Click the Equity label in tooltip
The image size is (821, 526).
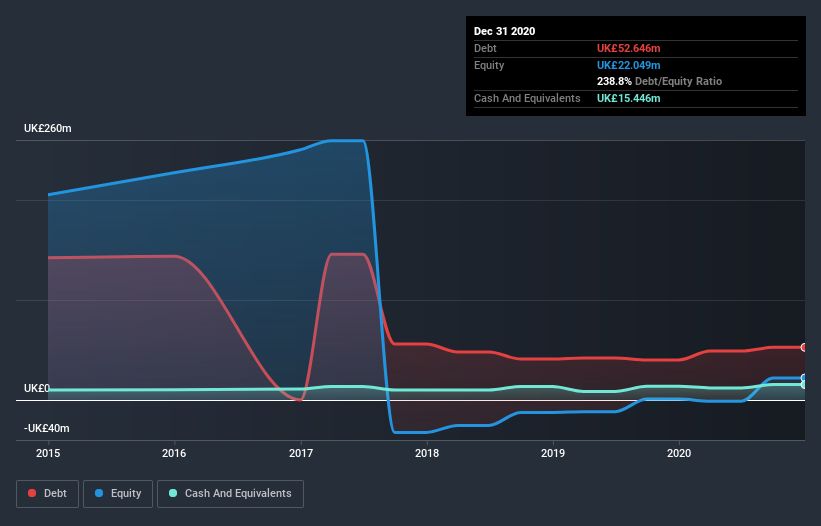489,65
